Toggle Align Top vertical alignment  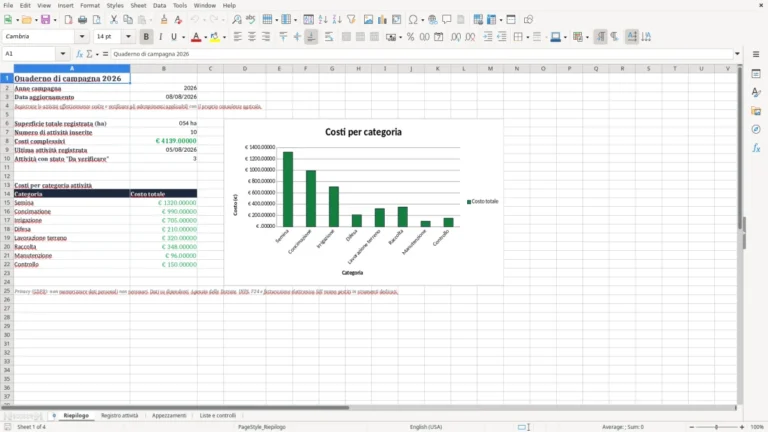click(283, 37)
